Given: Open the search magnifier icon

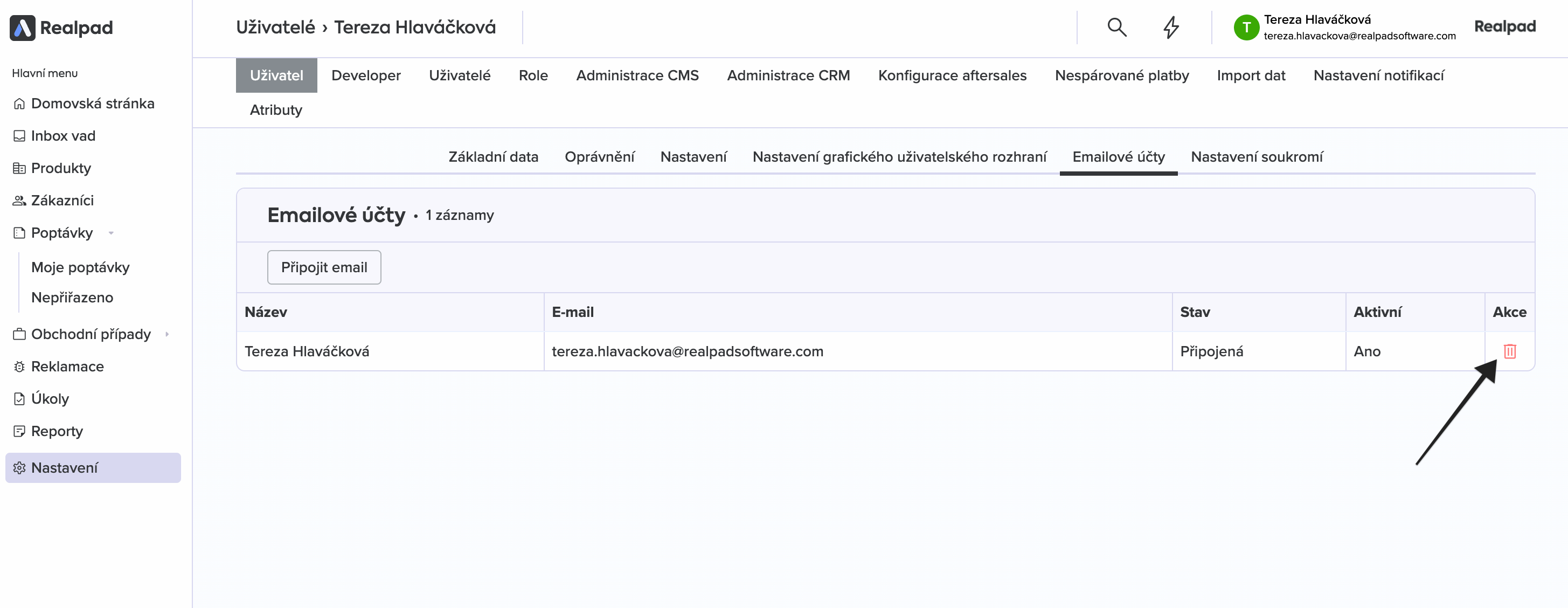Looking at the screenshot, I should pyautogui.click(x=1116, y=27).
